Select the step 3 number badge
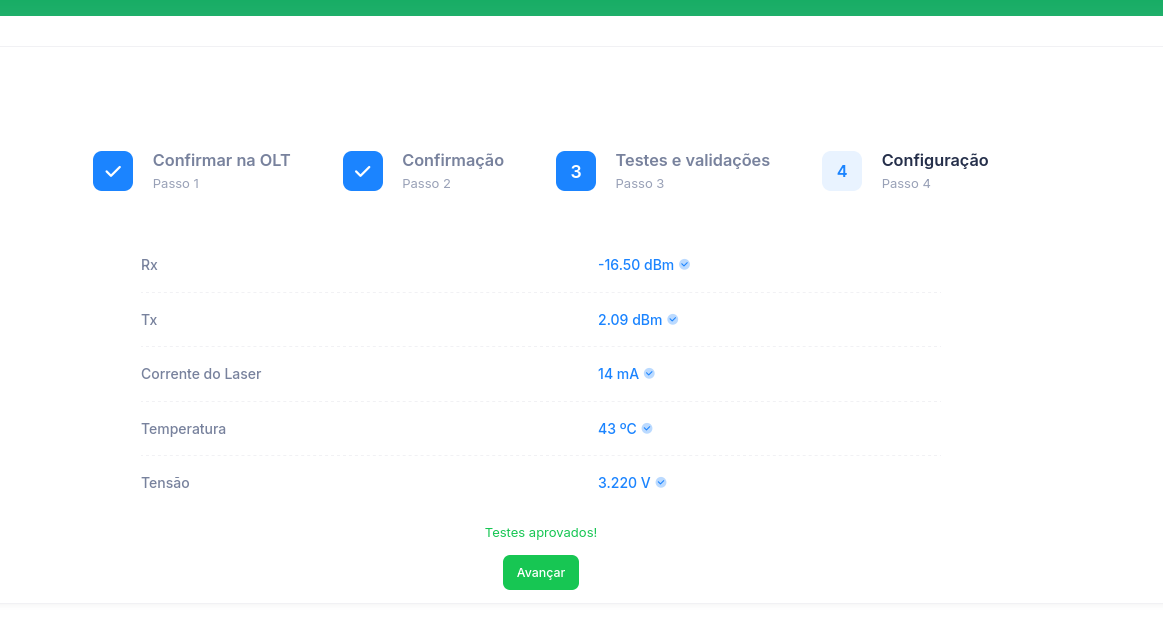1163x631 pixels. 576,171
